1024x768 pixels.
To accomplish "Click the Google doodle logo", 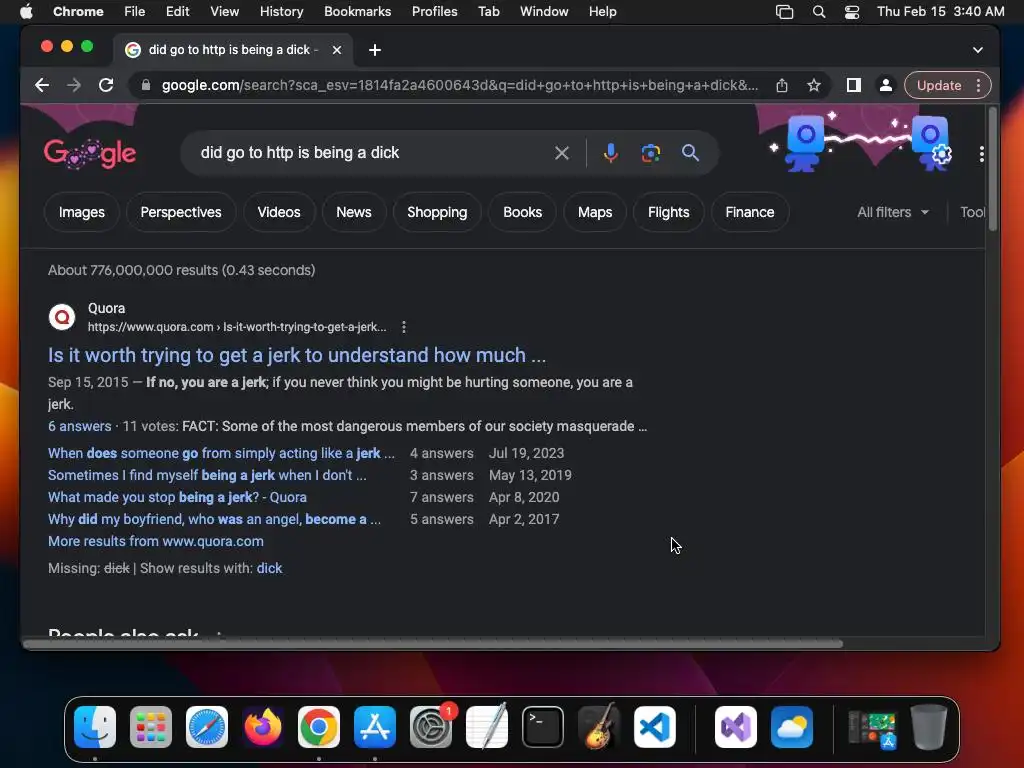I will (90, 154).
